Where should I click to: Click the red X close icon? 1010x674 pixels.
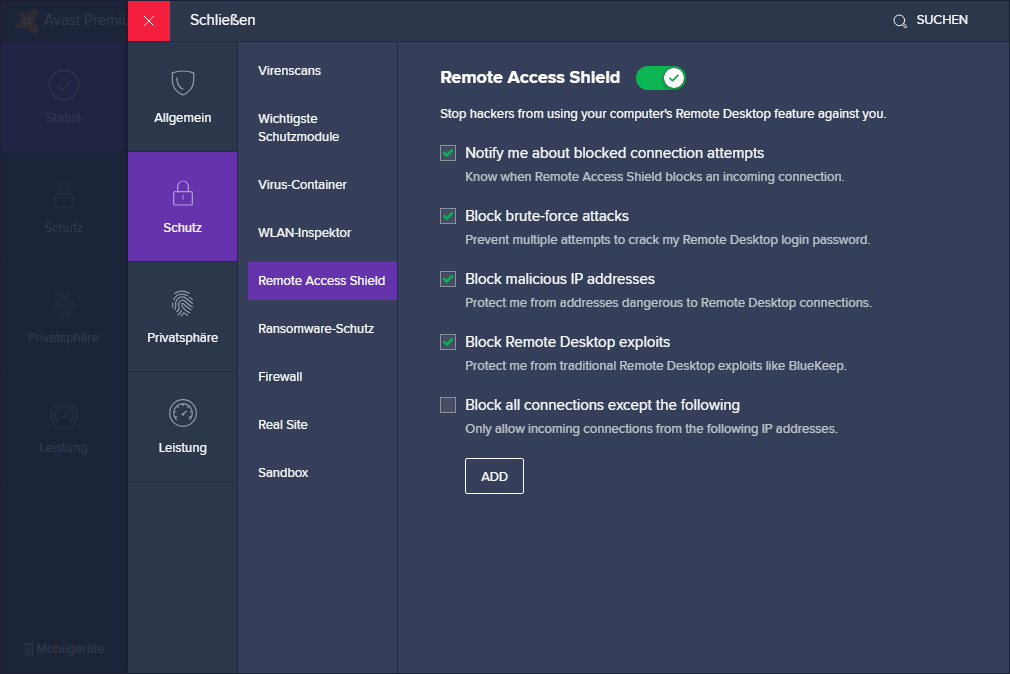pos(149,21)
